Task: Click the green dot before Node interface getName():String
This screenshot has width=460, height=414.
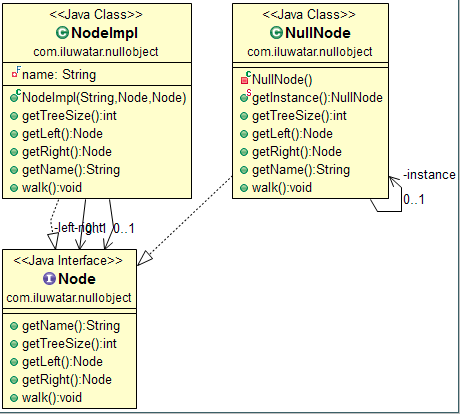Action: click(14, 326)
